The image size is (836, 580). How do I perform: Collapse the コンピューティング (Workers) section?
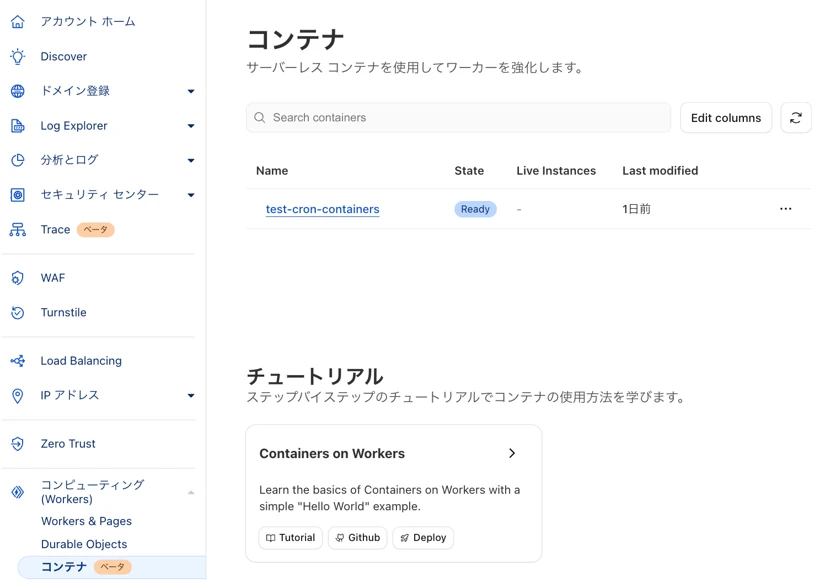pyautogui.click(x=191, y=492)
